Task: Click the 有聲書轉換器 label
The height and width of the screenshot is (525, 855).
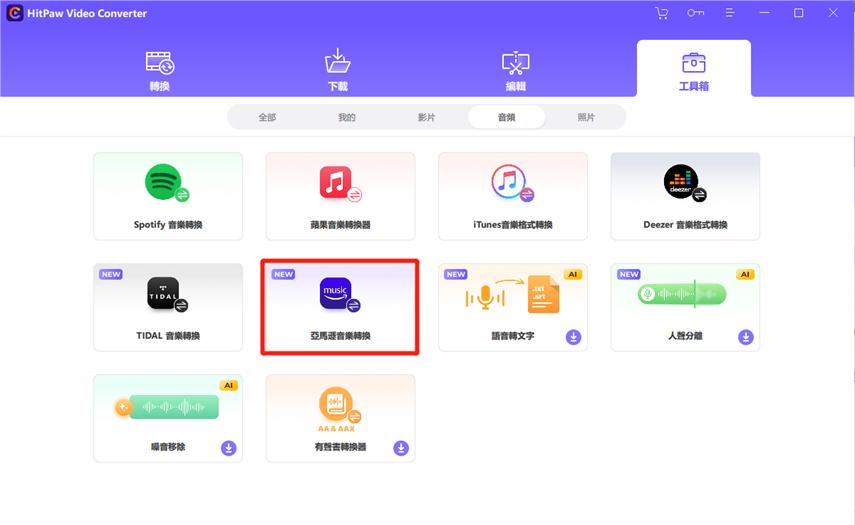Action: pos(340,447)
